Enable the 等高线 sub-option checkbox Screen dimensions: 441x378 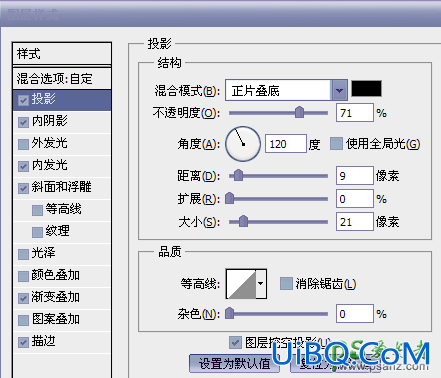37,210
